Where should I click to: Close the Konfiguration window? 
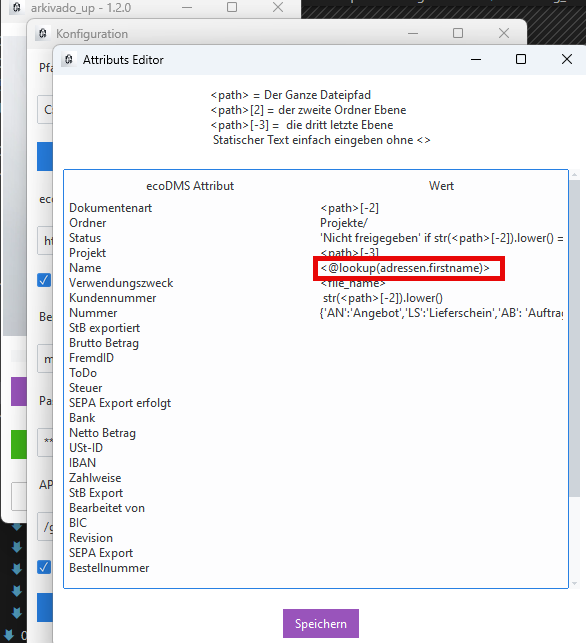pos(504,33)
